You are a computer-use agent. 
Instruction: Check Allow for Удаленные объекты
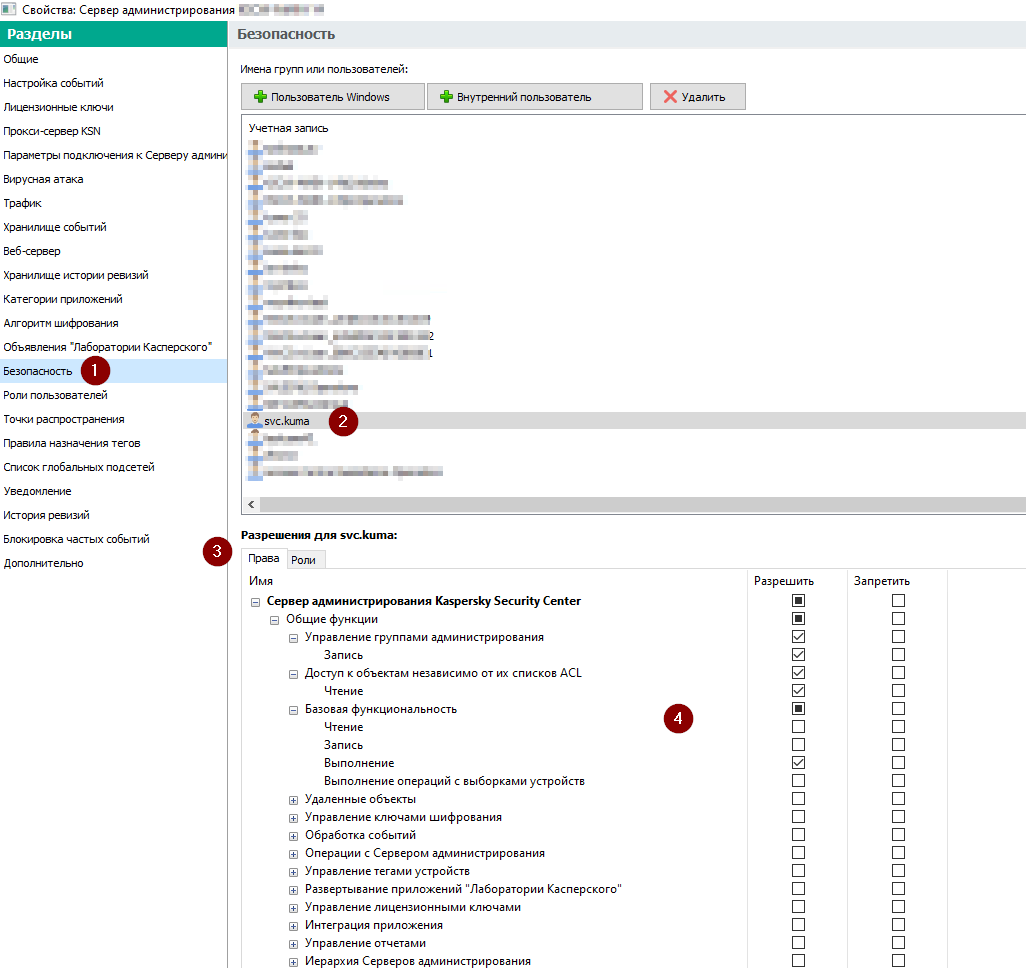[x=798, y=798]
